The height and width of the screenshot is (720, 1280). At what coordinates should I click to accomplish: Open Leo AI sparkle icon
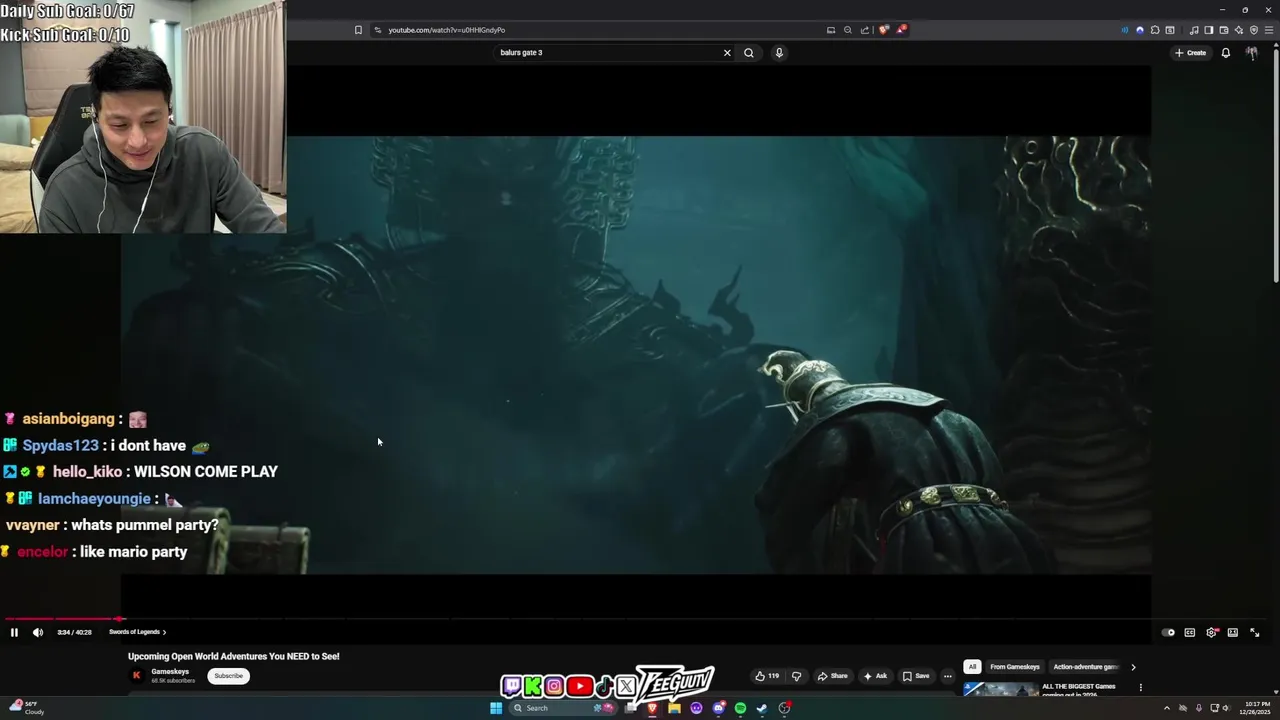point(1239,30)
